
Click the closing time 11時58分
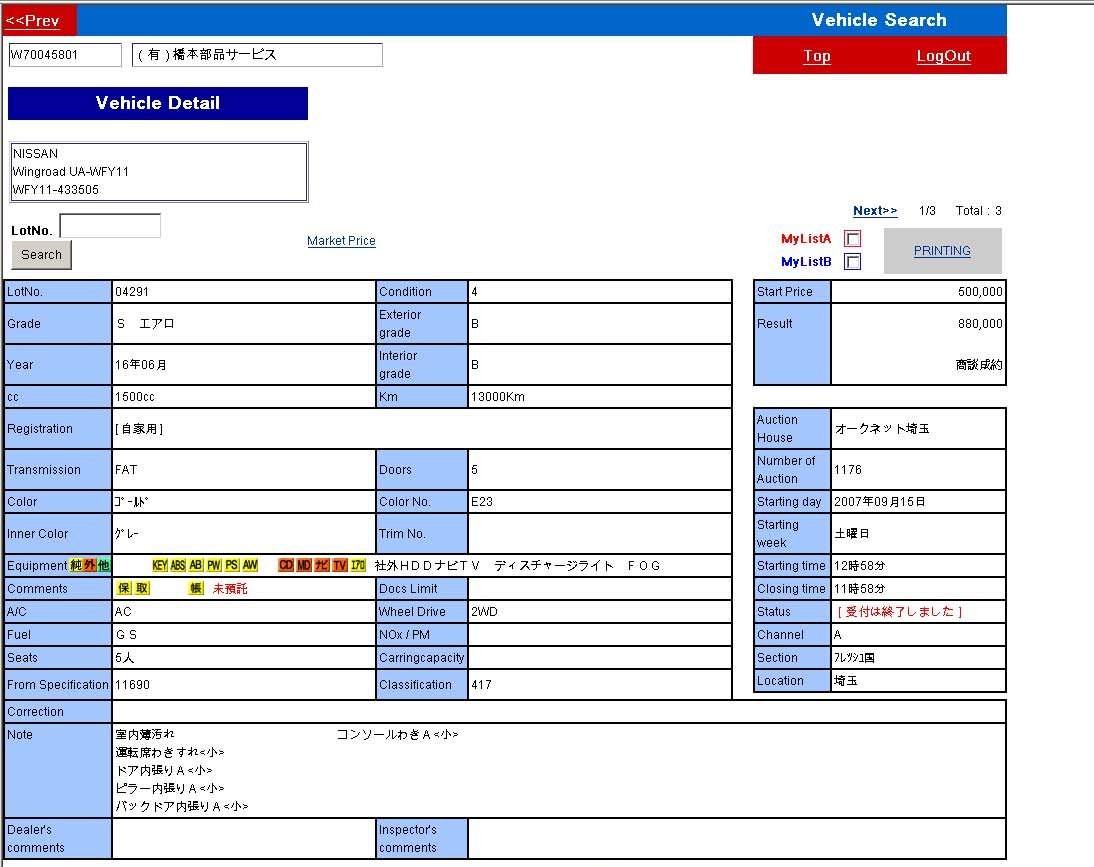pyautogui.click(x=860, y=589)
